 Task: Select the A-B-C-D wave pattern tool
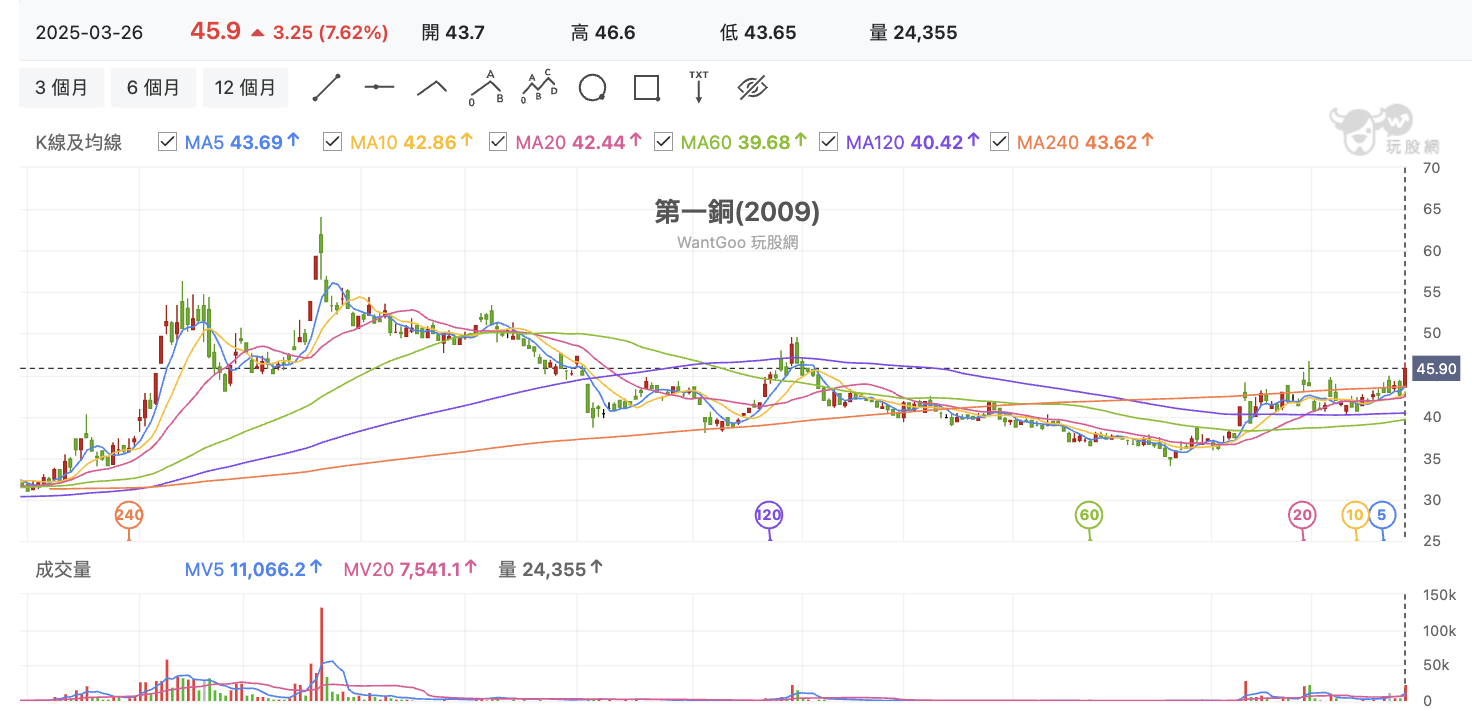(539, 88)
